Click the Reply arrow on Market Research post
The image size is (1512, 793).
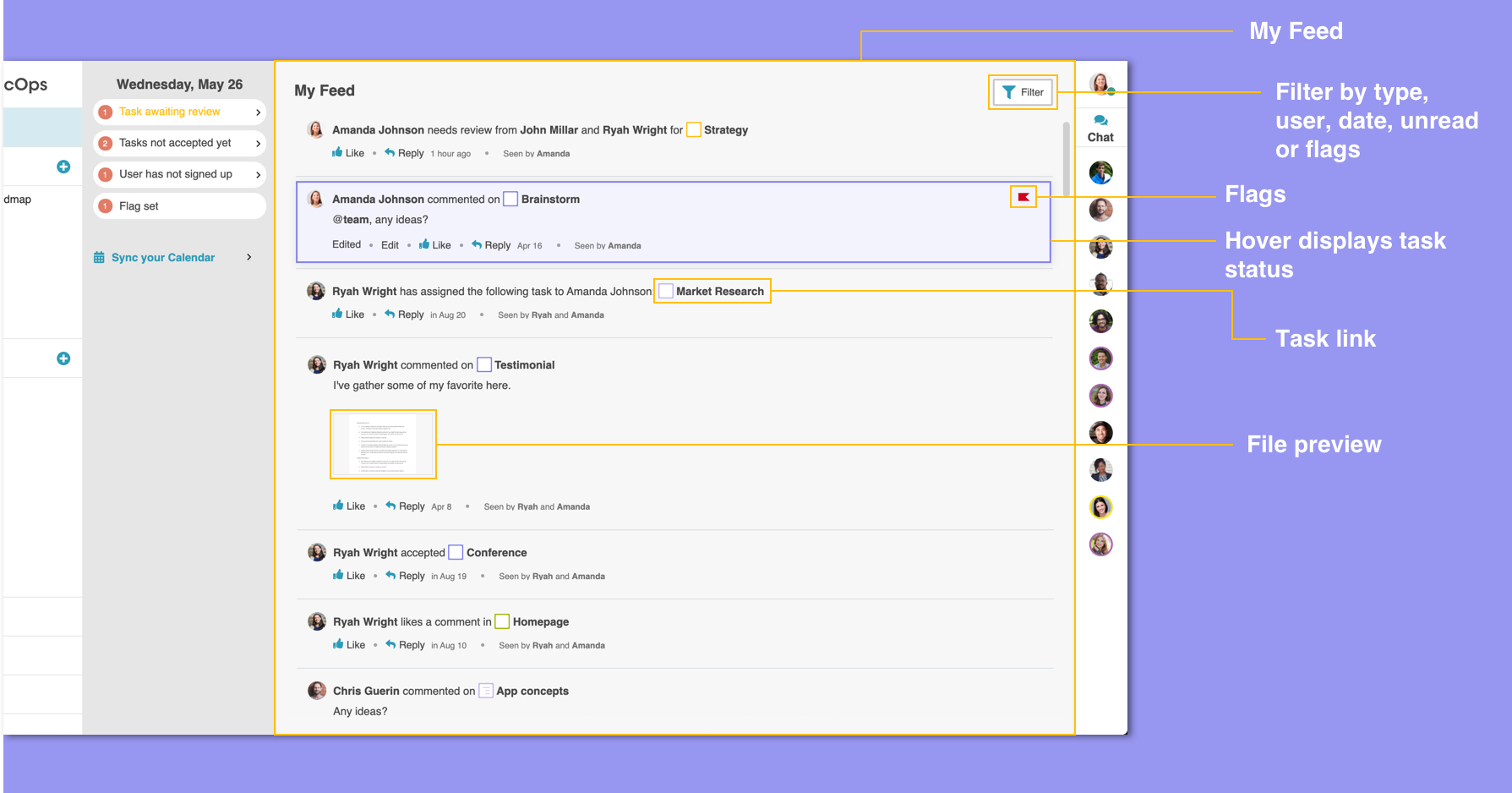click(390, 314)
